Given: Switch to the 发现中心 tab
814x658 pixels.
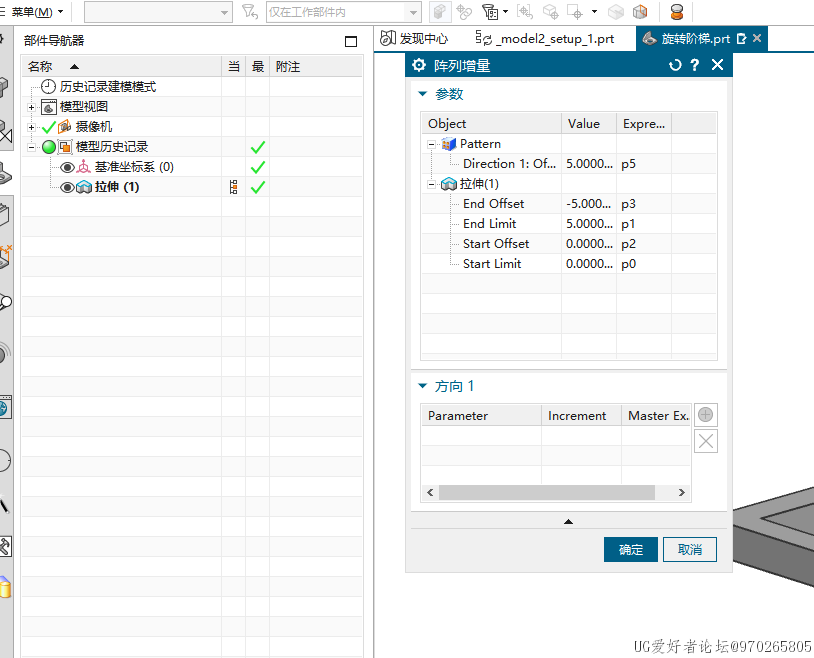Looking at the screenshot, I should tap(414, 39).
